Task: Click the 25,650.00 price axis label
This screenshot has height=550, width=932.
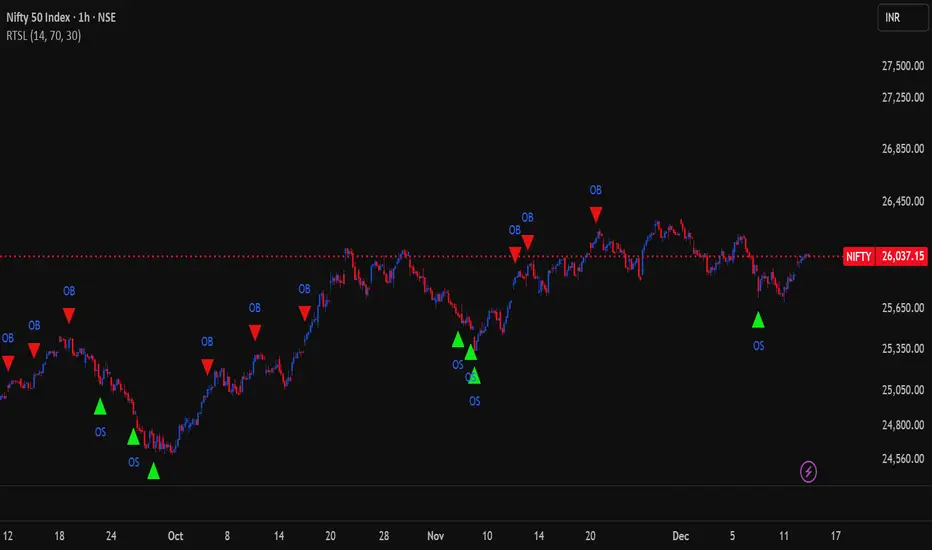Action: point(903,307)
